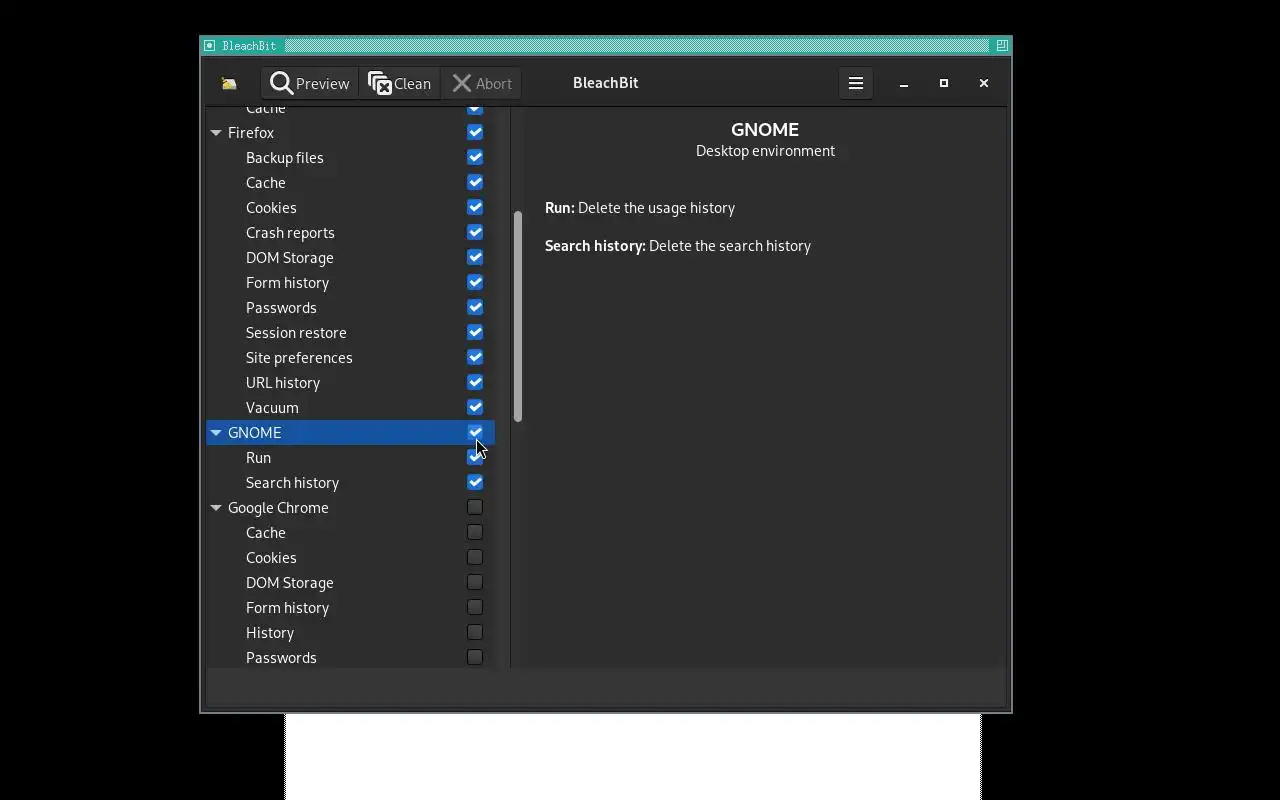Viewport: 1280px width, 800px height.
Task: Select the Session restore row
Action: 350,332
